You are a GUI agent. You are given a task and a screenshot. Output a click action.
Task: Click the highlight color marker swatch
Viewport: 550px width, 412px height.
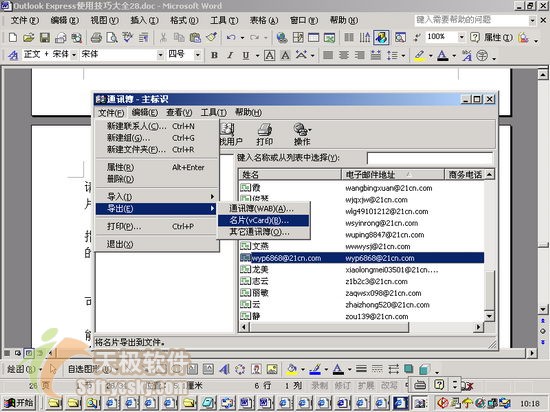[420, 55]
